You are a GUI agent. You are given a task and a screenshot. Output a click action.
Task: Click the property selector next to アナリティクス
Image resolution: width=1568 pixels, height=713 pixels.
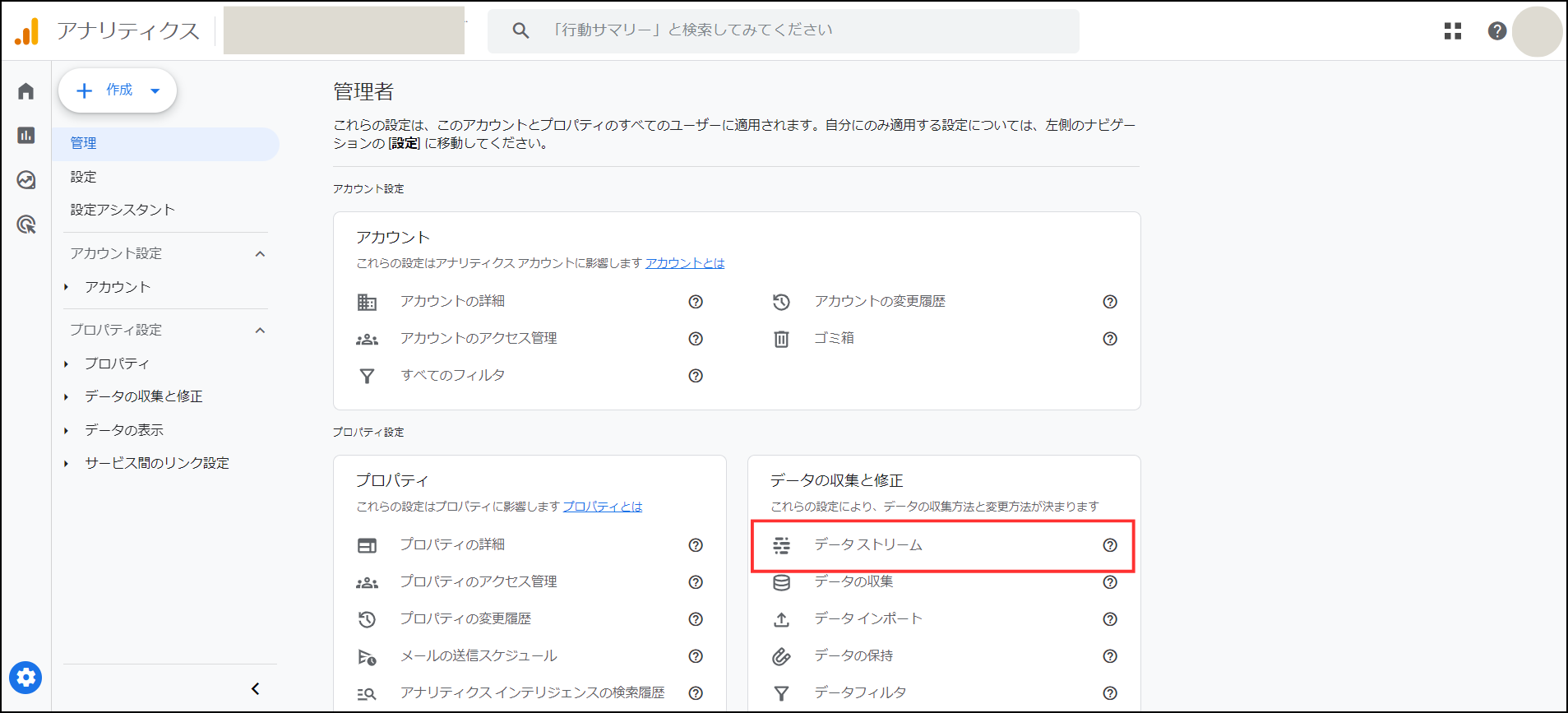click(344, 30)
